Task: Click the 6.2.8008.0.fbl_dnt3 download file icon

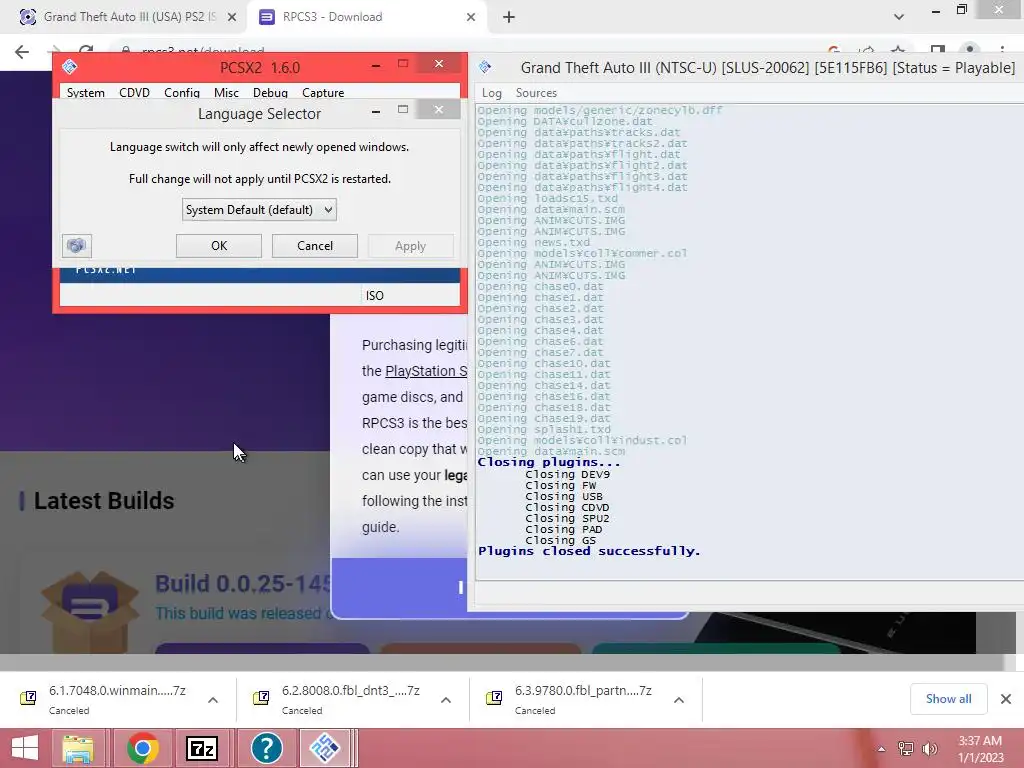Action: (261, 698)
